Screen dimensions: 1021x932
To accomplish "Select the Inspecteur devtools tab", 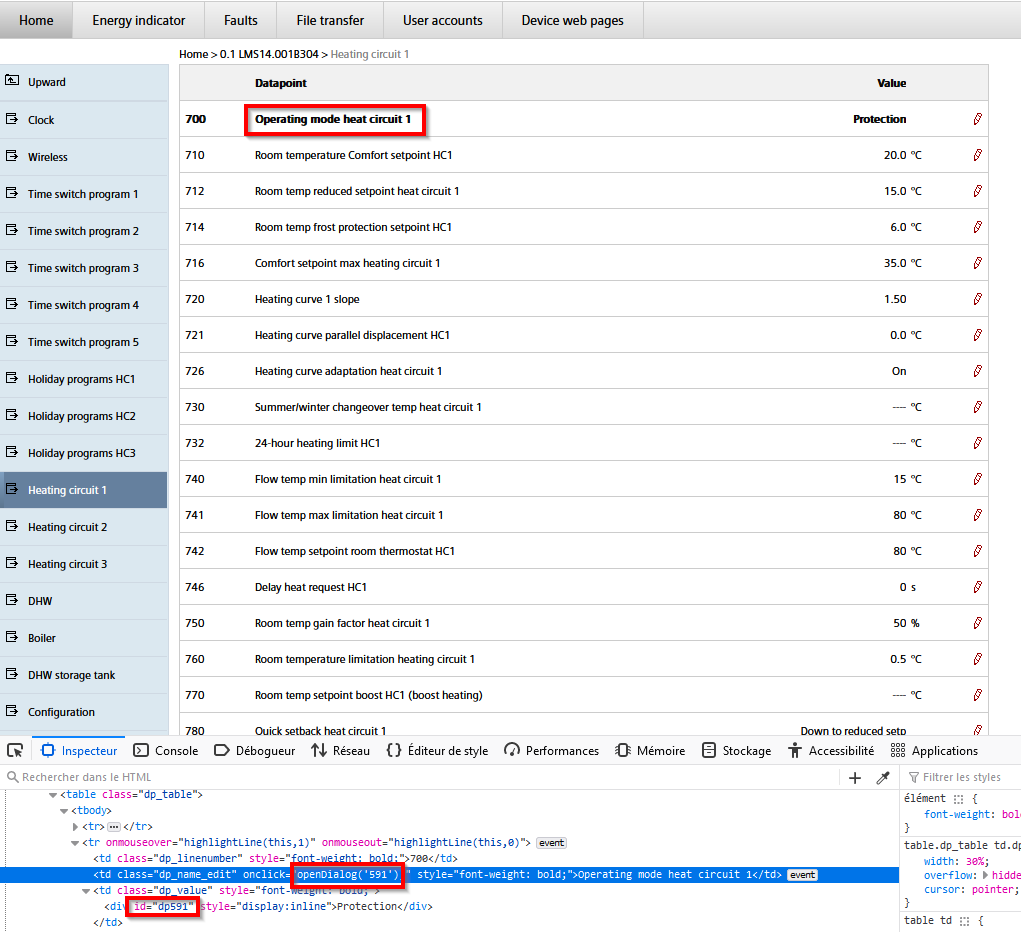I will pos(79,750).
